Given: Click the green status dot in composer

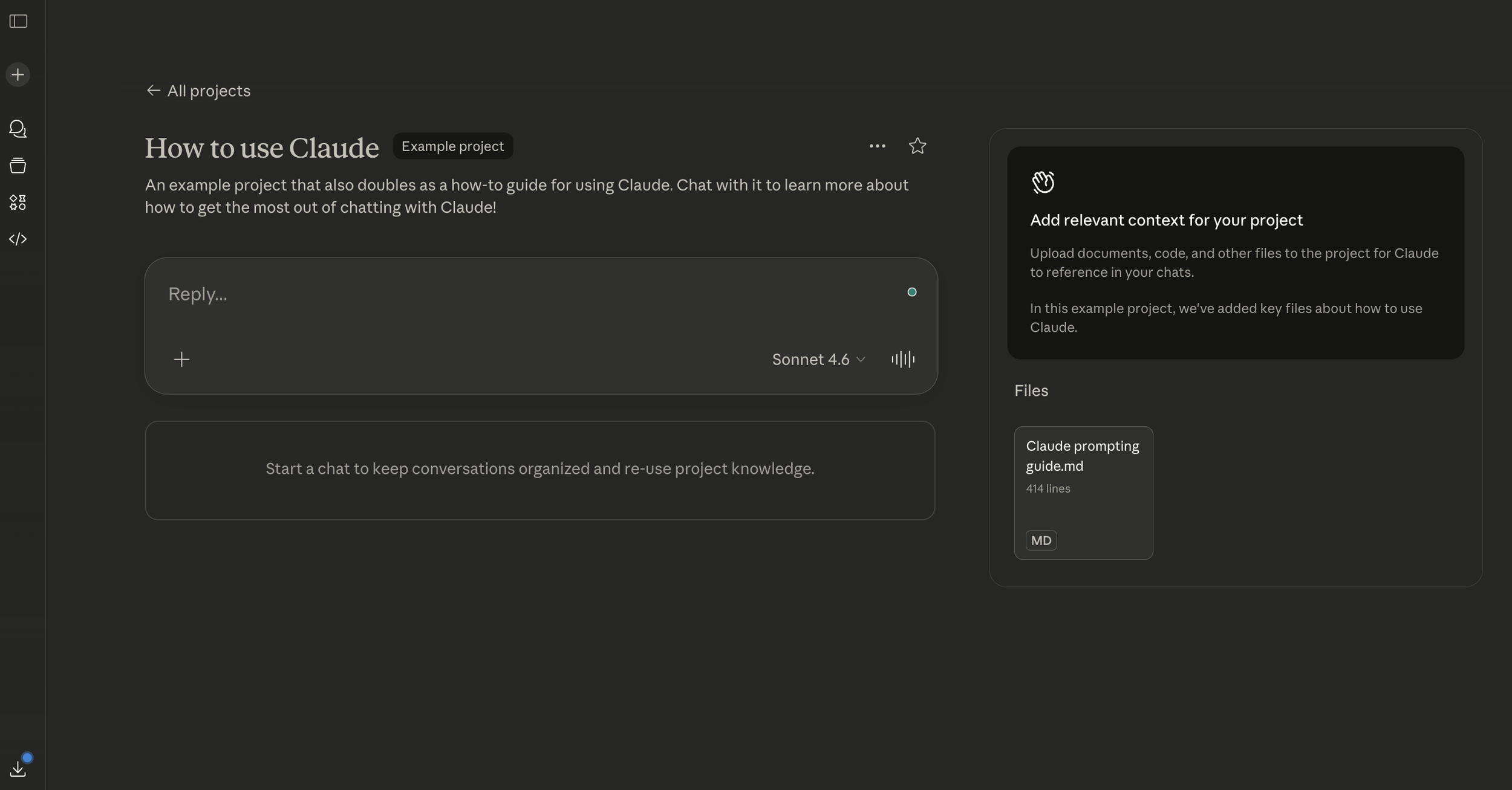Looking at the screenshot, I should click(911, 293).
